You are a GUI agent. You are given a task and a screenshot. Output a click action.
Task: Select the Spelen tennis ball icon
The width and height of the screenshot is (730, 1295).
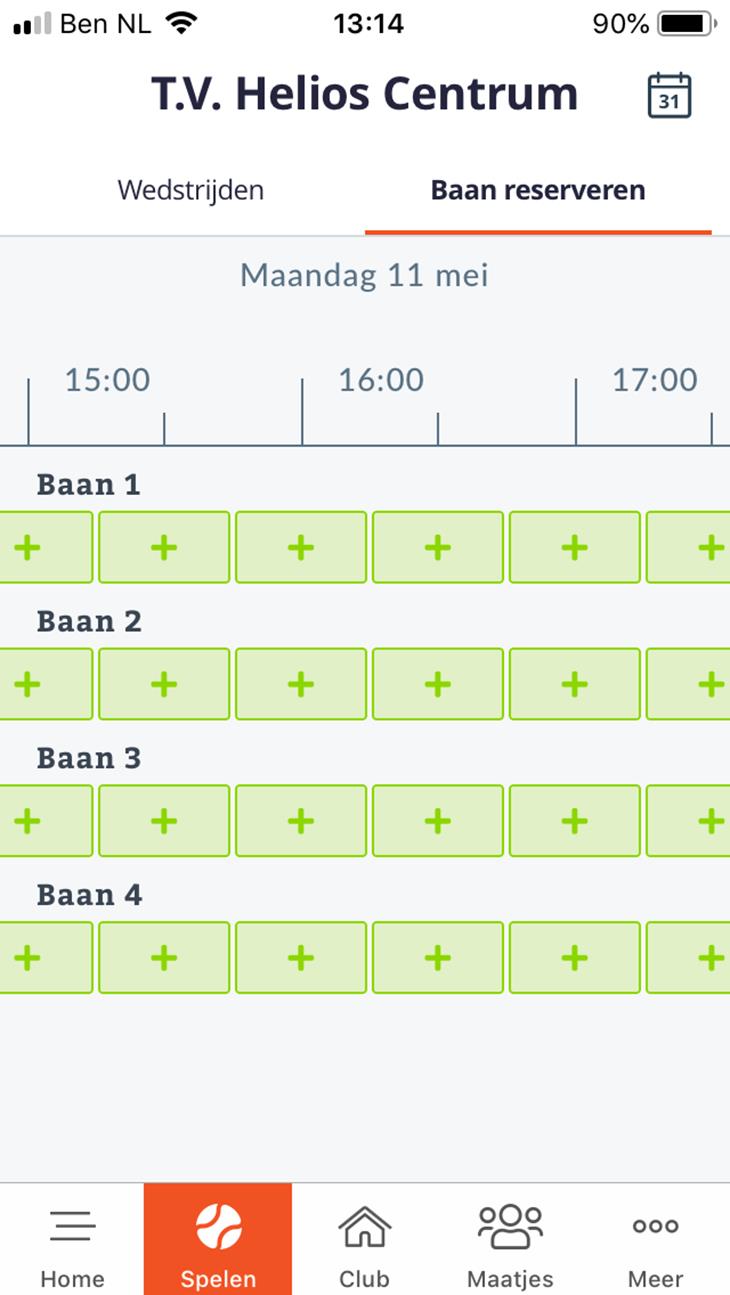[218, 1226]
